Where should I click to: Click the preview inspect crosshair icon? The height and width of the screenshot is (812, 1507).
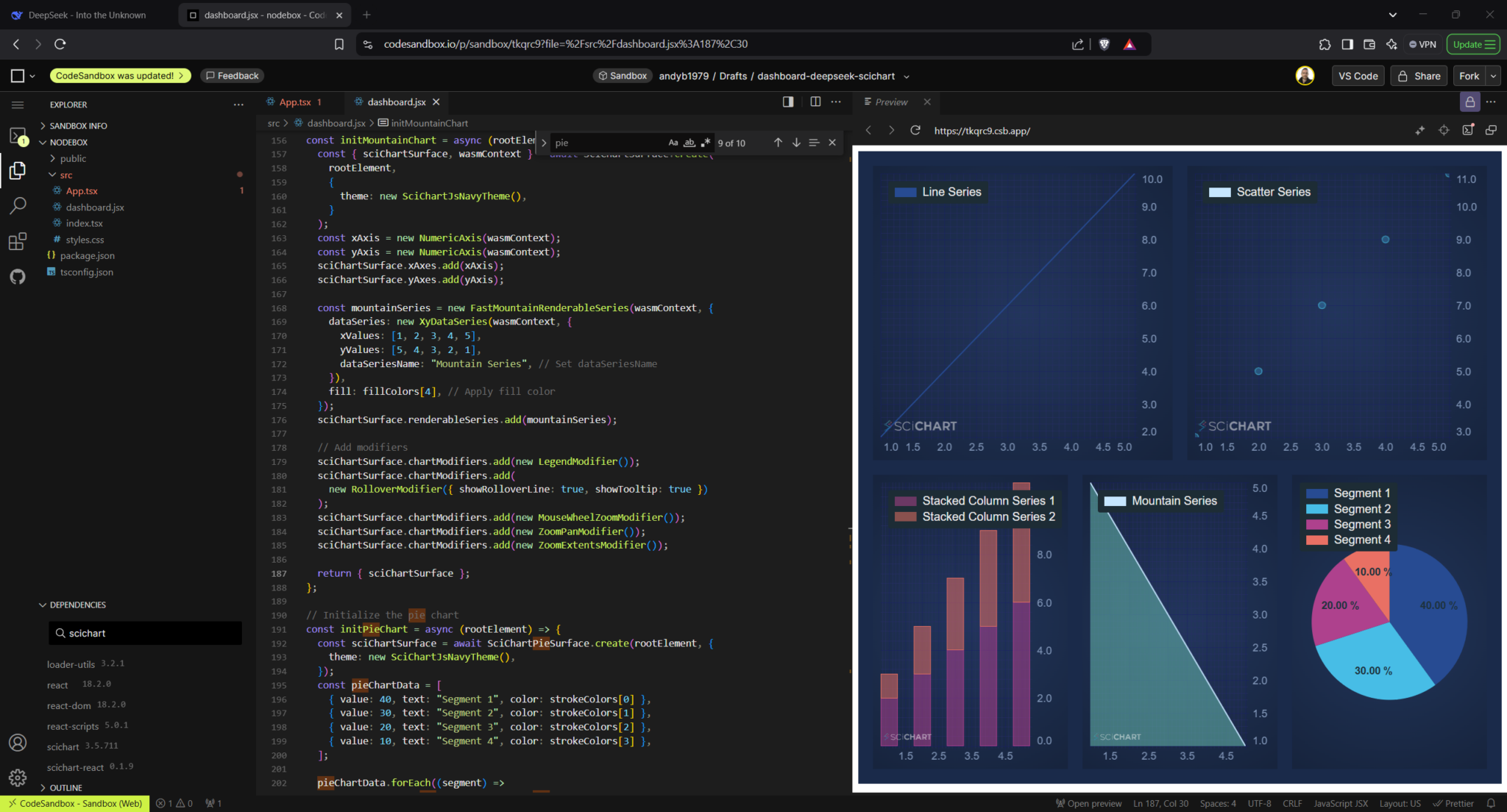1444,130
